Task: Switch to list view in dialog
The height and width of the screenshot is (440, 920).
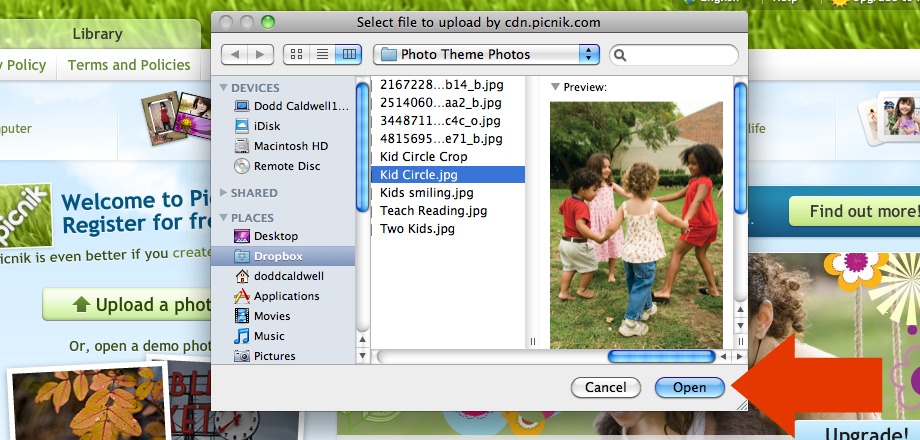Action: click(x=322, y=55)
